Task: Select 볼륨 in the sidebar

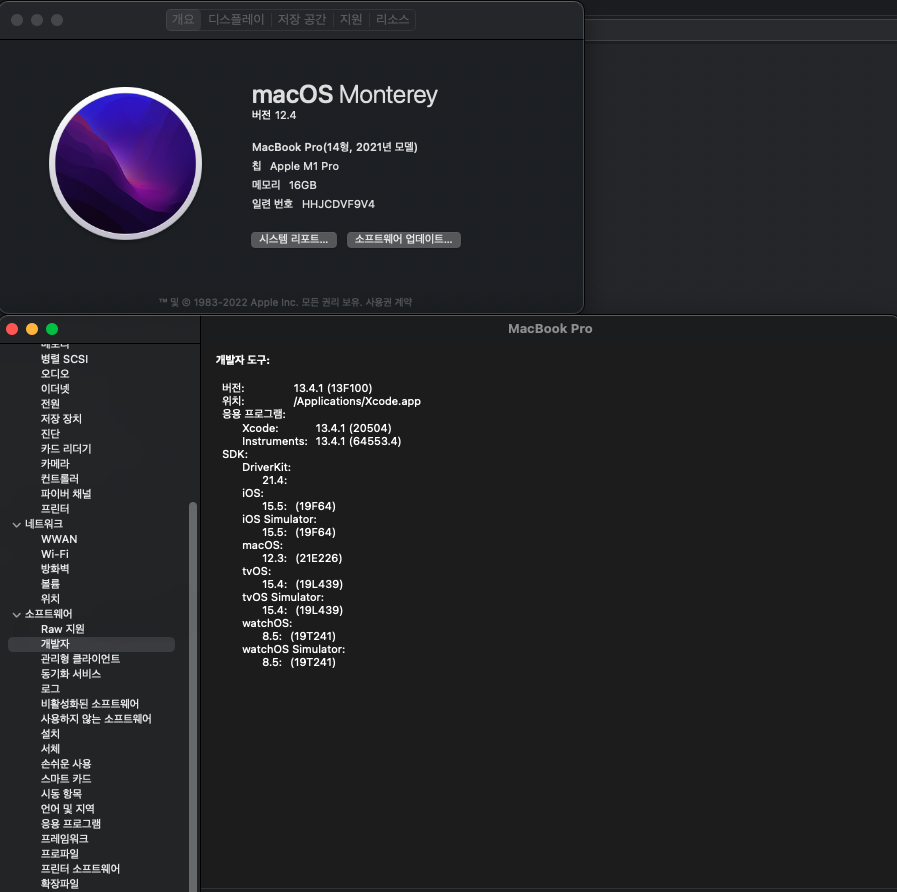Action: (50, 584)
